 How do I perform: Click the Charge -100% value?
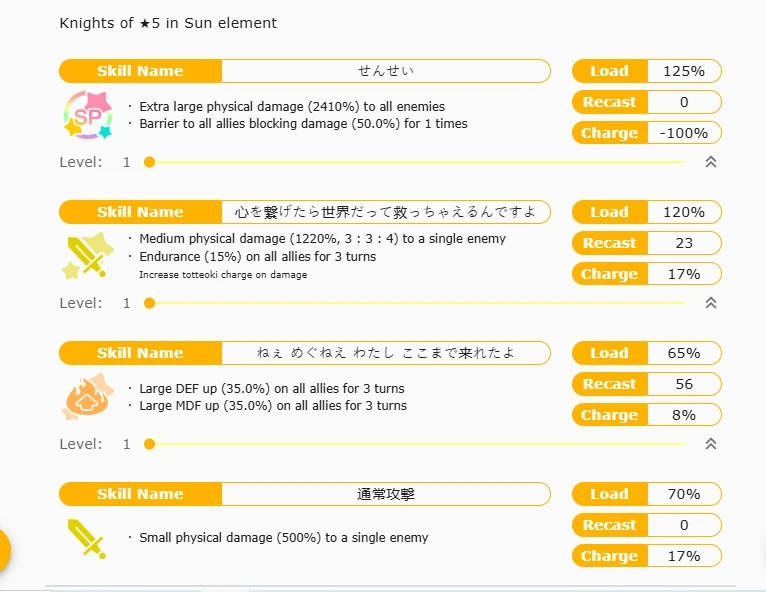coord(684,133)
